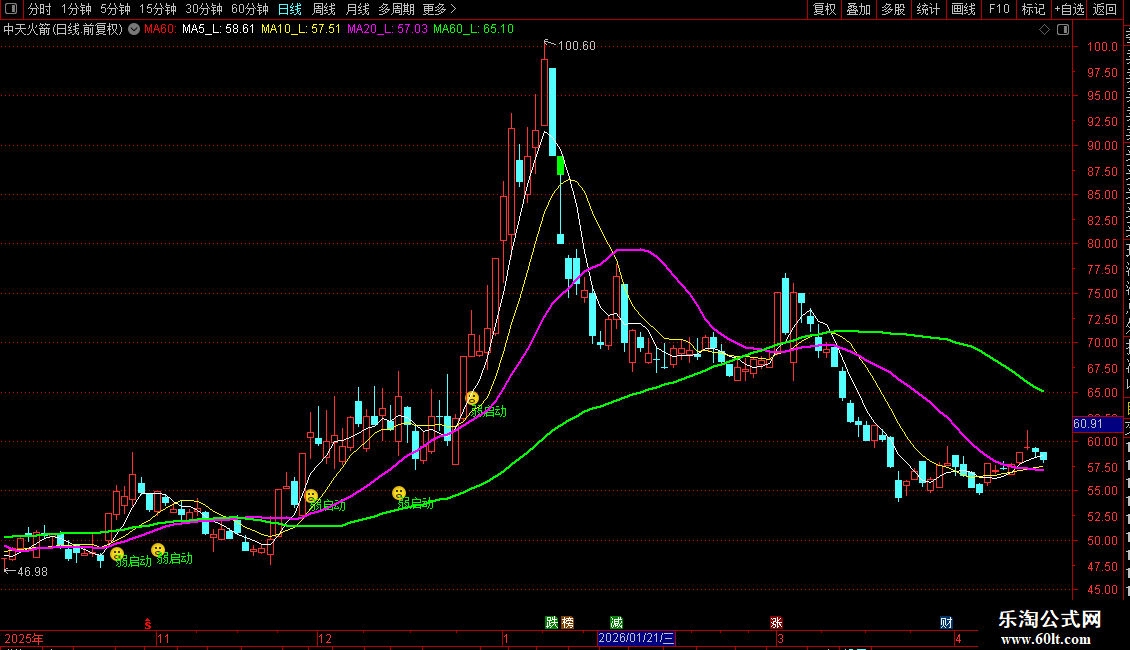Open the indicator dropdown beside the stock name
This screenshot has width=1130, height=650.
tap(134, 29)
